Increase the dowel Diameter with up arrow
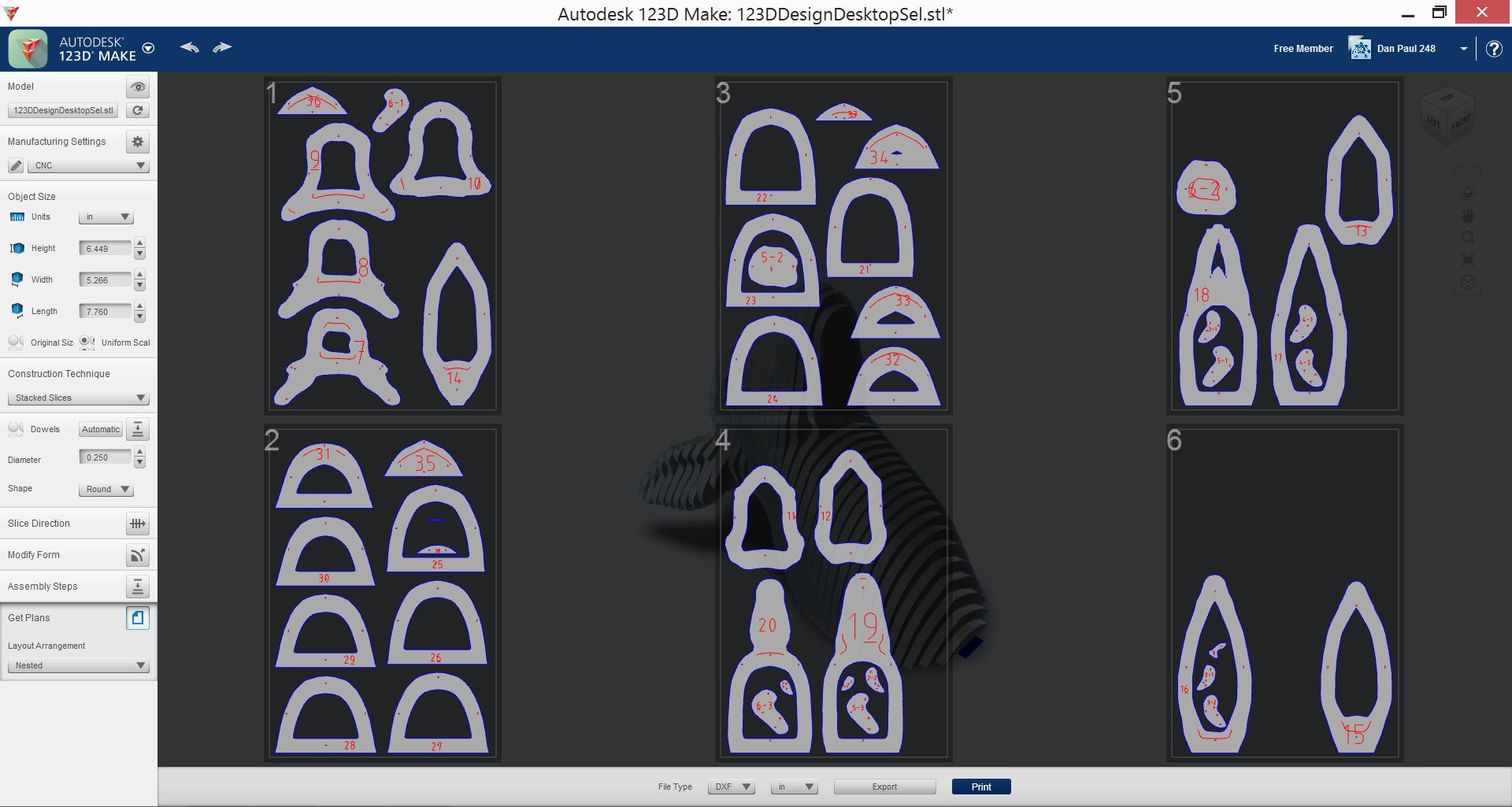 pyautogui.click(x=139, y=452)
